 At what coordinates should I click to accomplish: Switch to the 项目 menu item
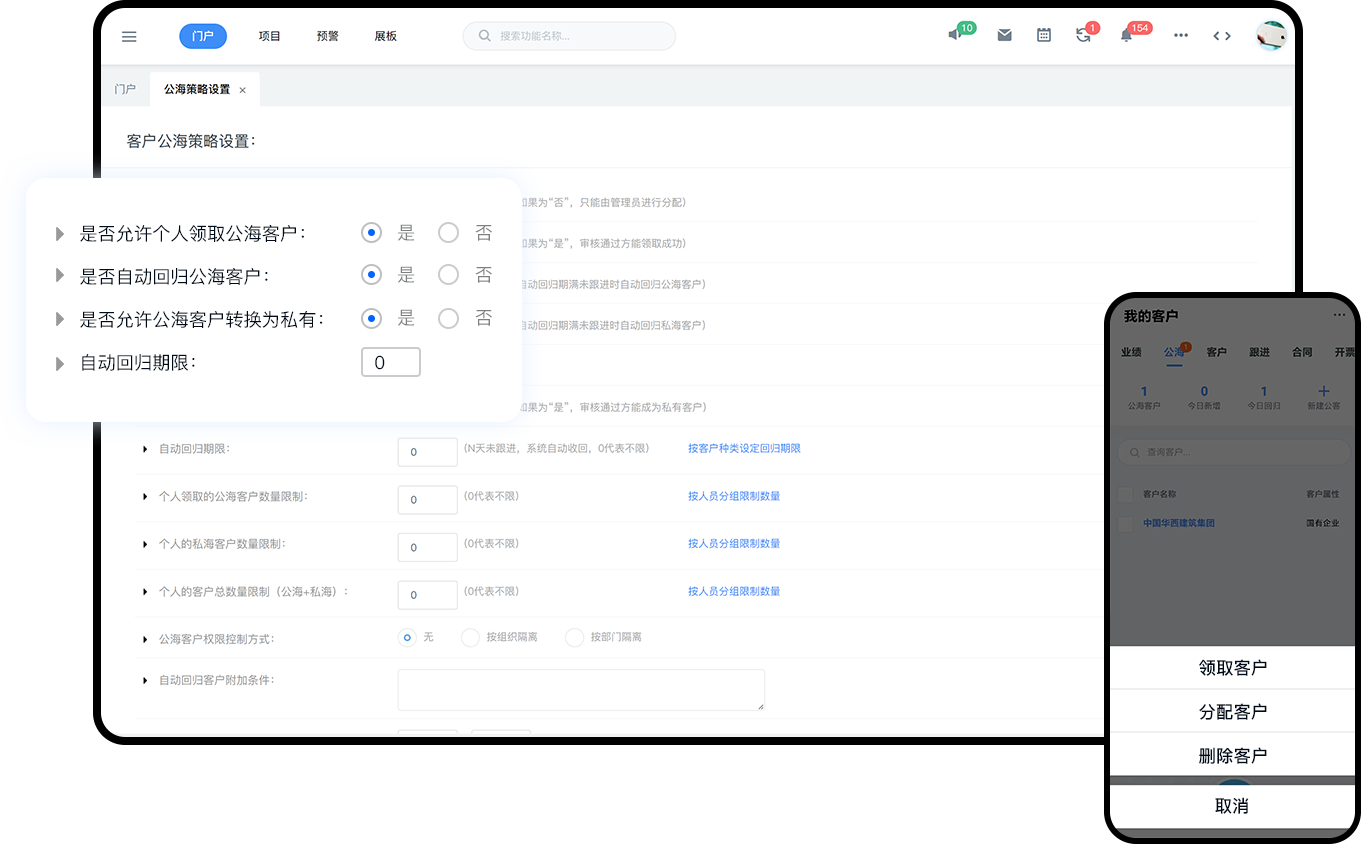(x=270, y=36)
